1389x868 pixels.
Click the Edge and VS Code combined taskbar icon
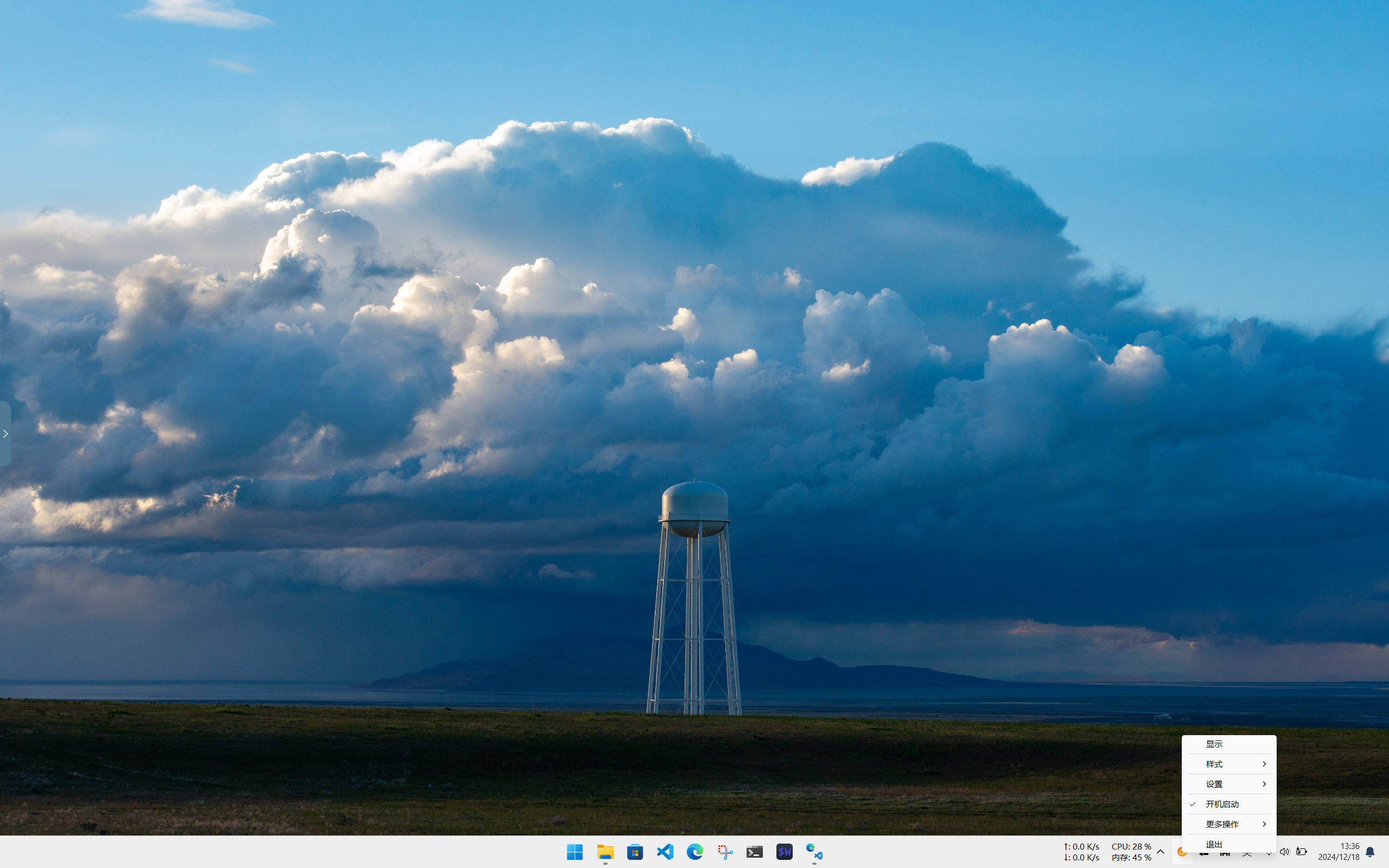click(814, 852)
